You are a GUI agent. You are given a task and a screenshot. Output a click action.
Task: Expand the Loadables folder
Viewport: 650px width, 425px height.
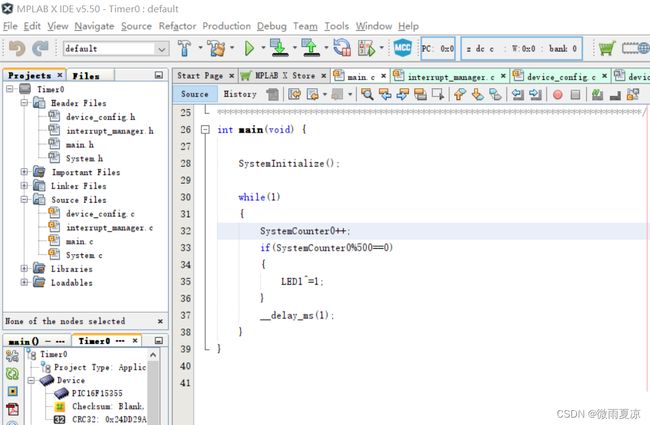click(24, 282)
